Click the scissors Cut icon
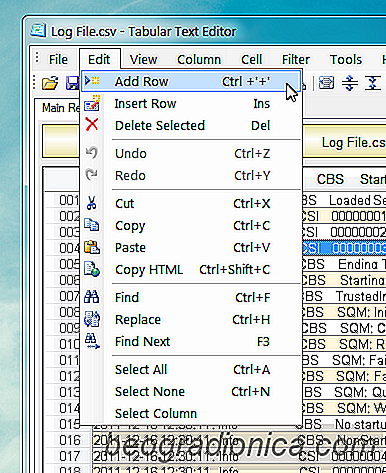Screen dimensions: 386x473 point(92,203)
